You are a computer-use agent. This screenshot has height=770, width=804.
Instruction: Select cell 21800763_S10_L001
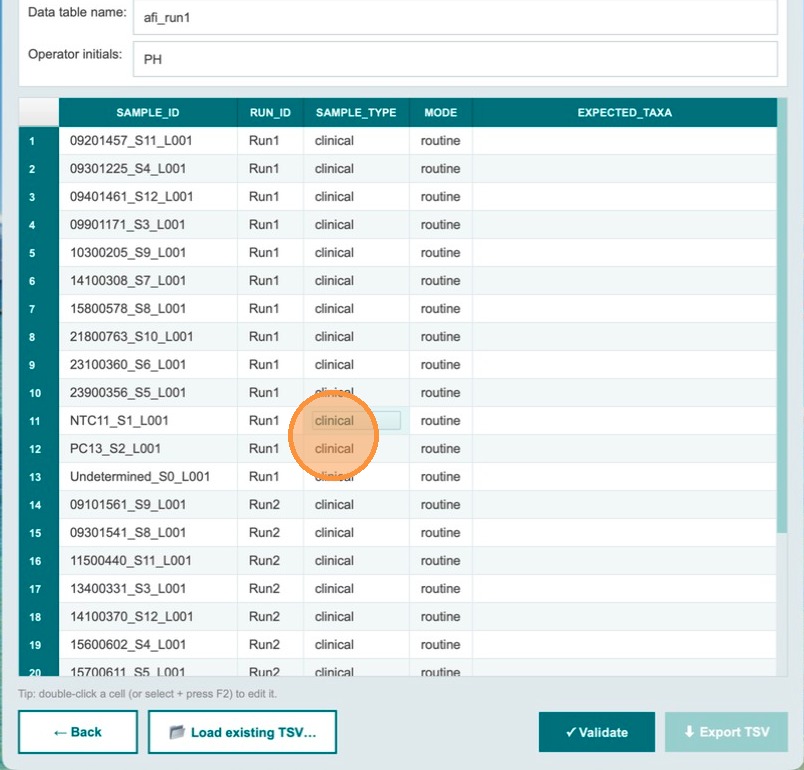point(148,337)
